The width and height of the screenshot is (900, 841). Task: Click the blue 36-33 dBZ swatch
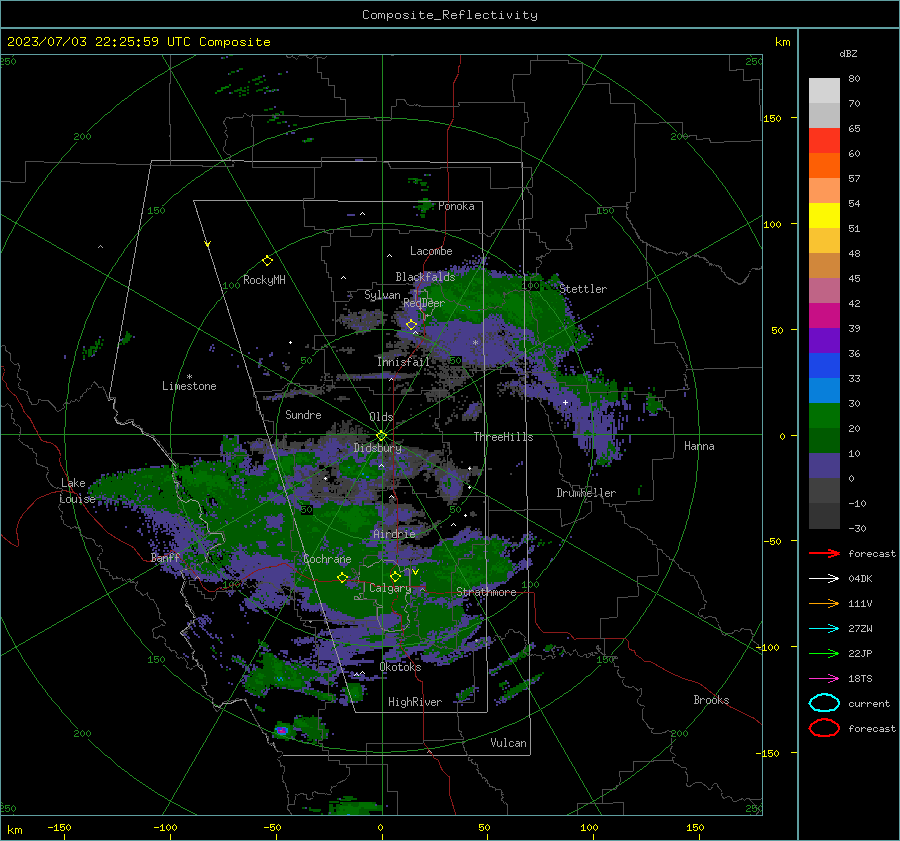824,366
